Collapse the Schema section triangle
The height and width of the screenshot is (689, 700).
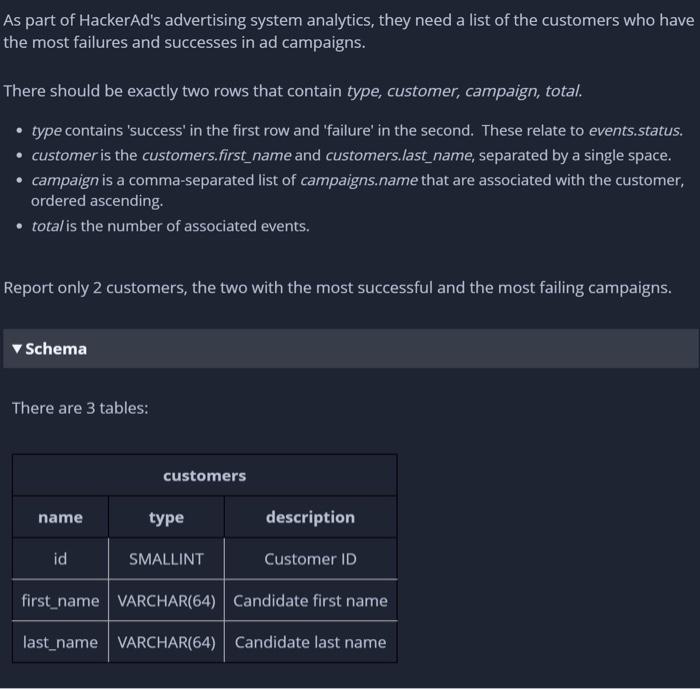[17, 349]
